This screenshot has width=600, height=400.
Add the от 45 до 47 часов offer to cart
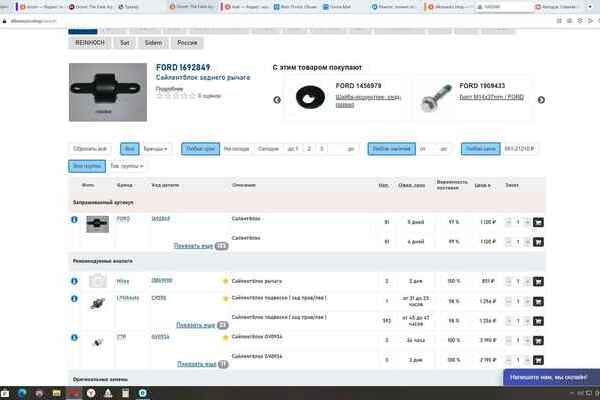[x=538, y=321]
